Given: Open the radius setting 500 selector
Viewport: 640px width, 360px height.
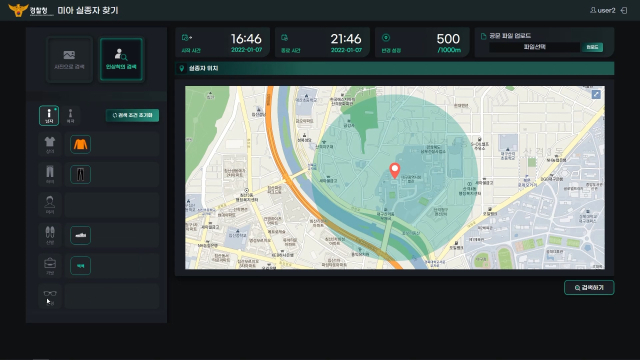Looking at the screenshot, I should [422, 43].
